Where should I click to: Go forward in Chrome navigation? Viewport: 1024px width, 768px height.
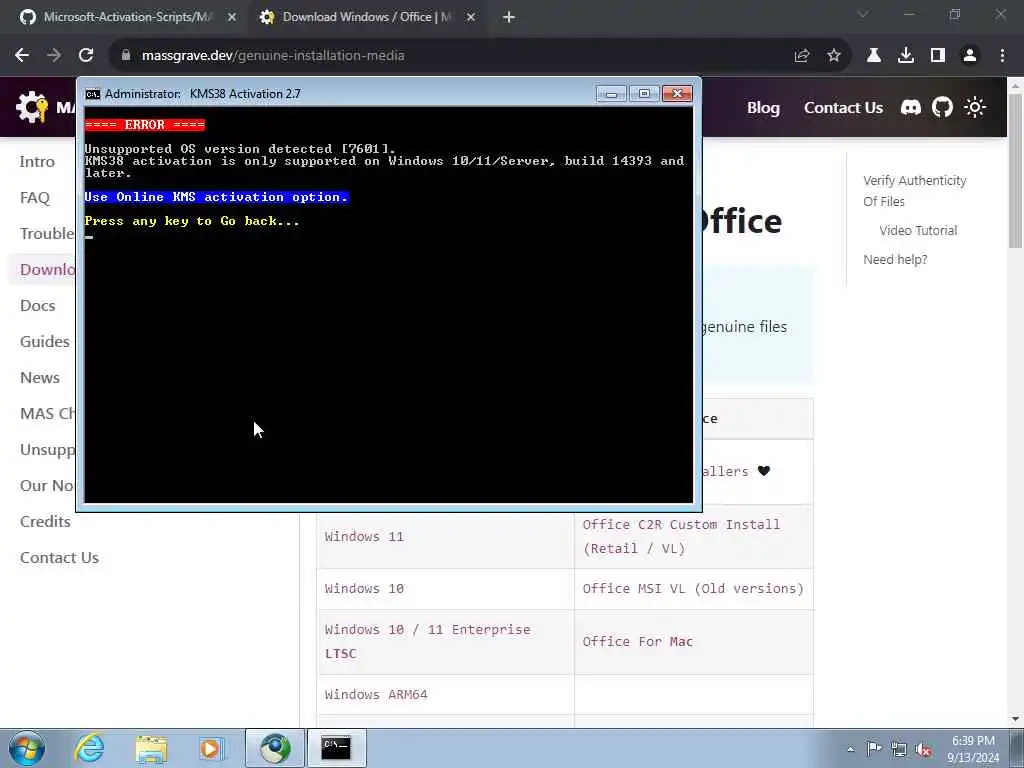click(54, 56)
